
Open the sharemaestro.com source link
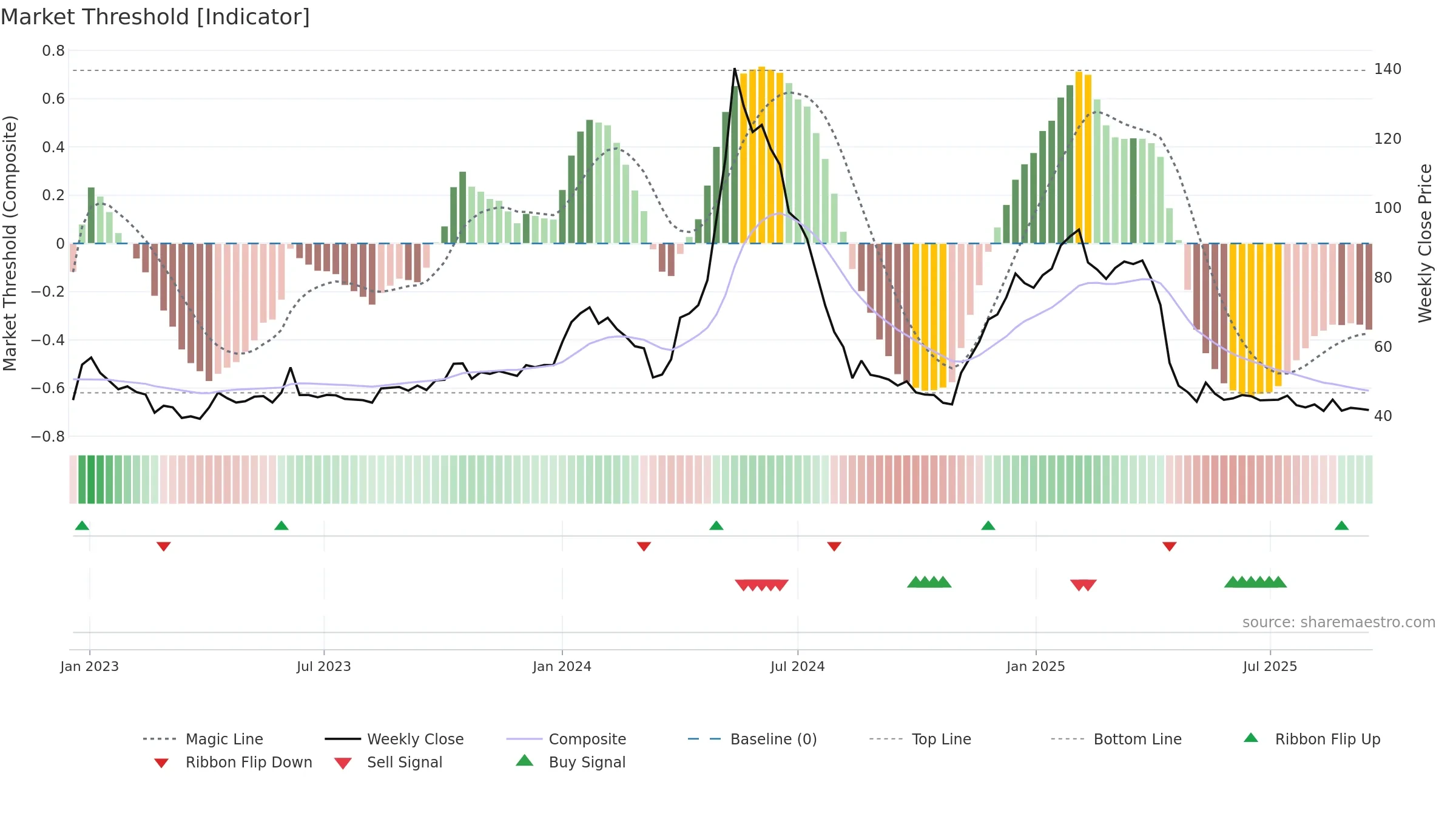coord(1339,622)
